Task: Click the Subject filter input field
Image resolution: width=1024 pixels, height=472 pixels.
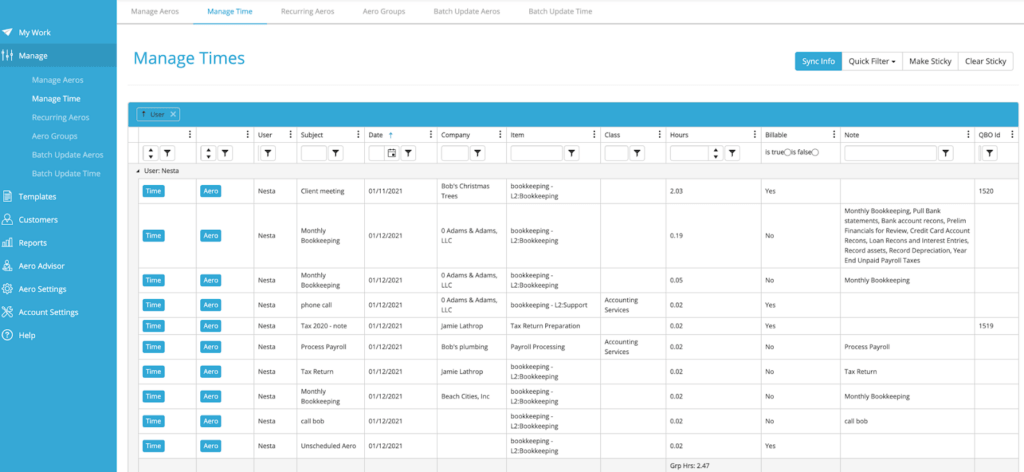Action: (313, 153)
